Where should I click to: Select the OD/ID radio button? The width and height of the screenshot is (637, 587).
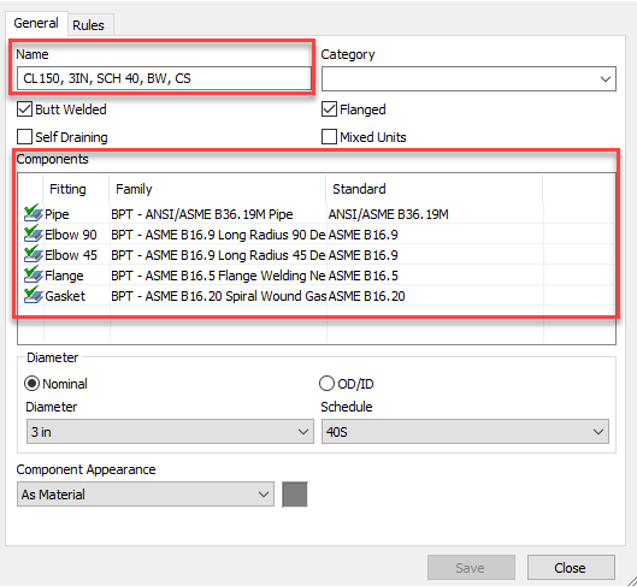tap(326, 384)
